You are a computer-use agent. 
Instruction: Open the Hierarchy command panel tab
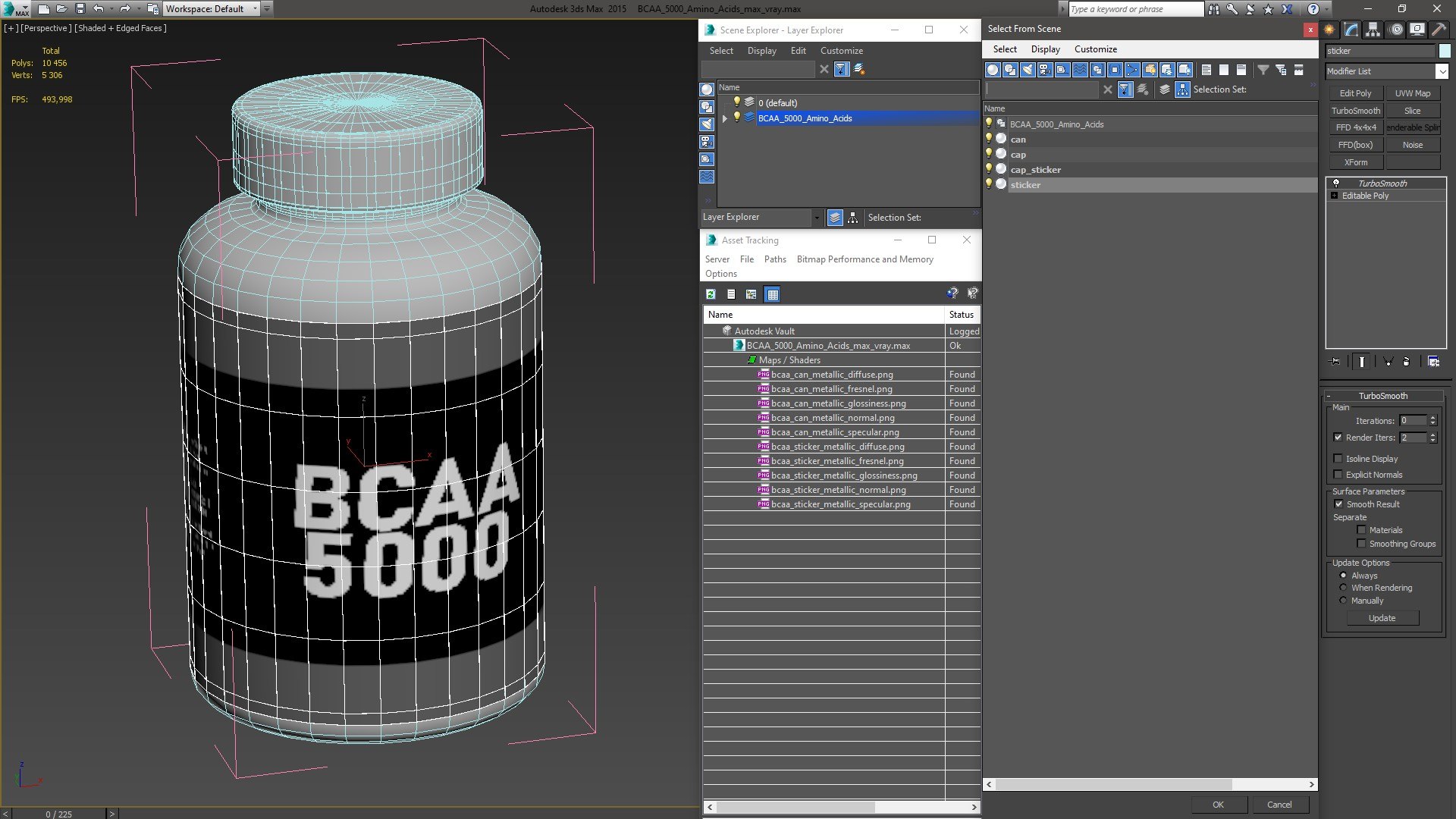[x=1373, y=30]
